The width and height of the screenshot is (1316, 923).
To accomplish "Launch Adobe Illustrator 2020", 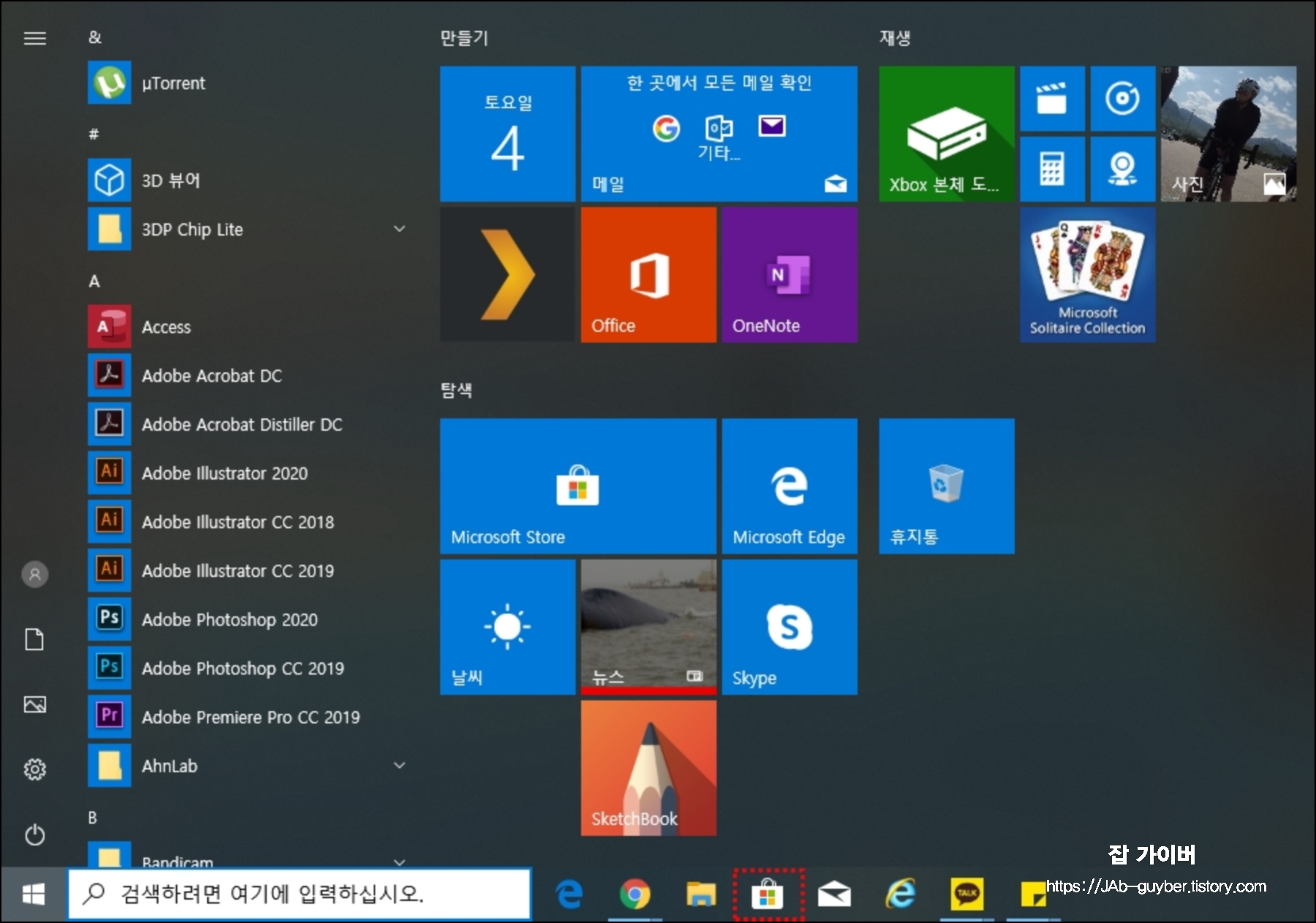I will coord(249,473).
